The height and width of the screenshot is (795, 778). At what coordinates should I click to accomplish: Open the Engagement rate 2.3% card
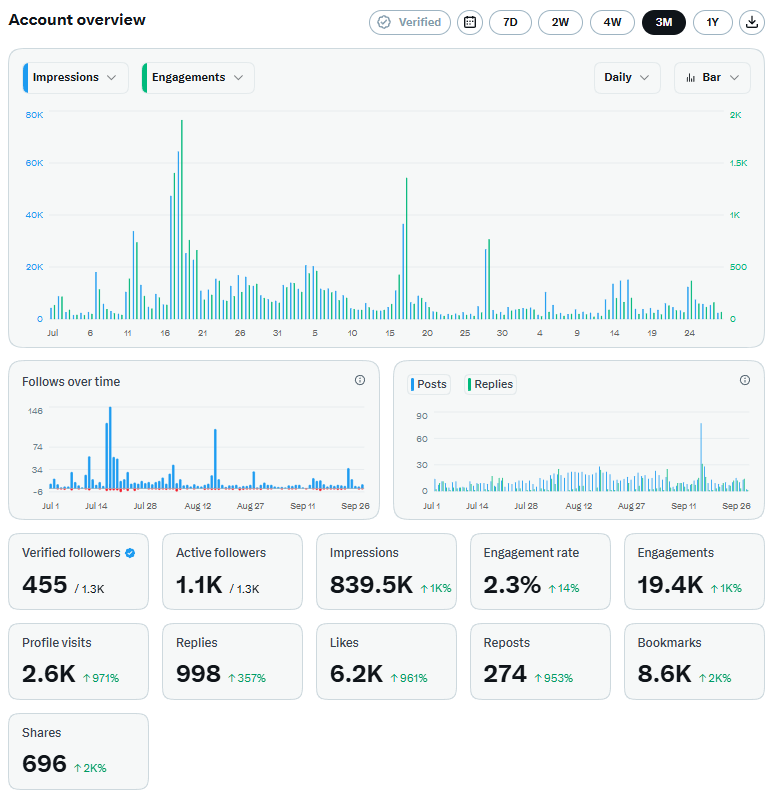(x=540, y=571)
